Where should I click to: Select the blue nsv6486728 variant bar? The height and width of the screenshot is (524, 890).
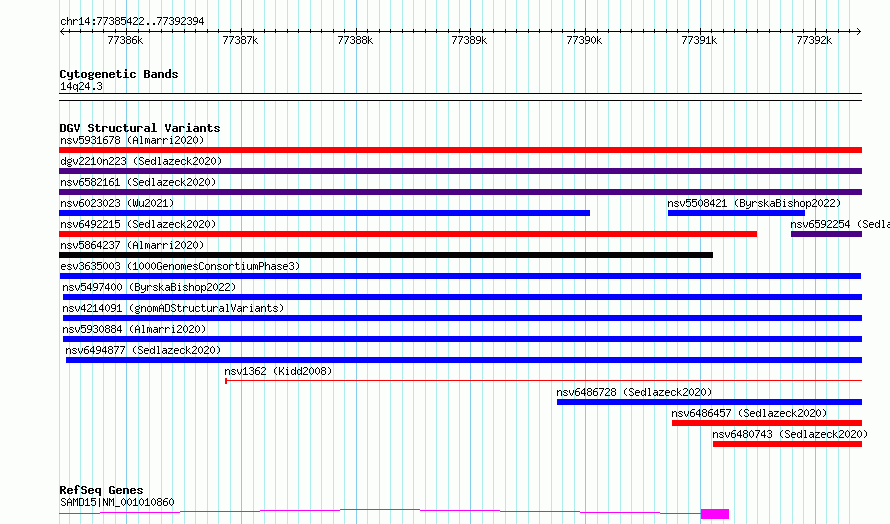(709, 402)
